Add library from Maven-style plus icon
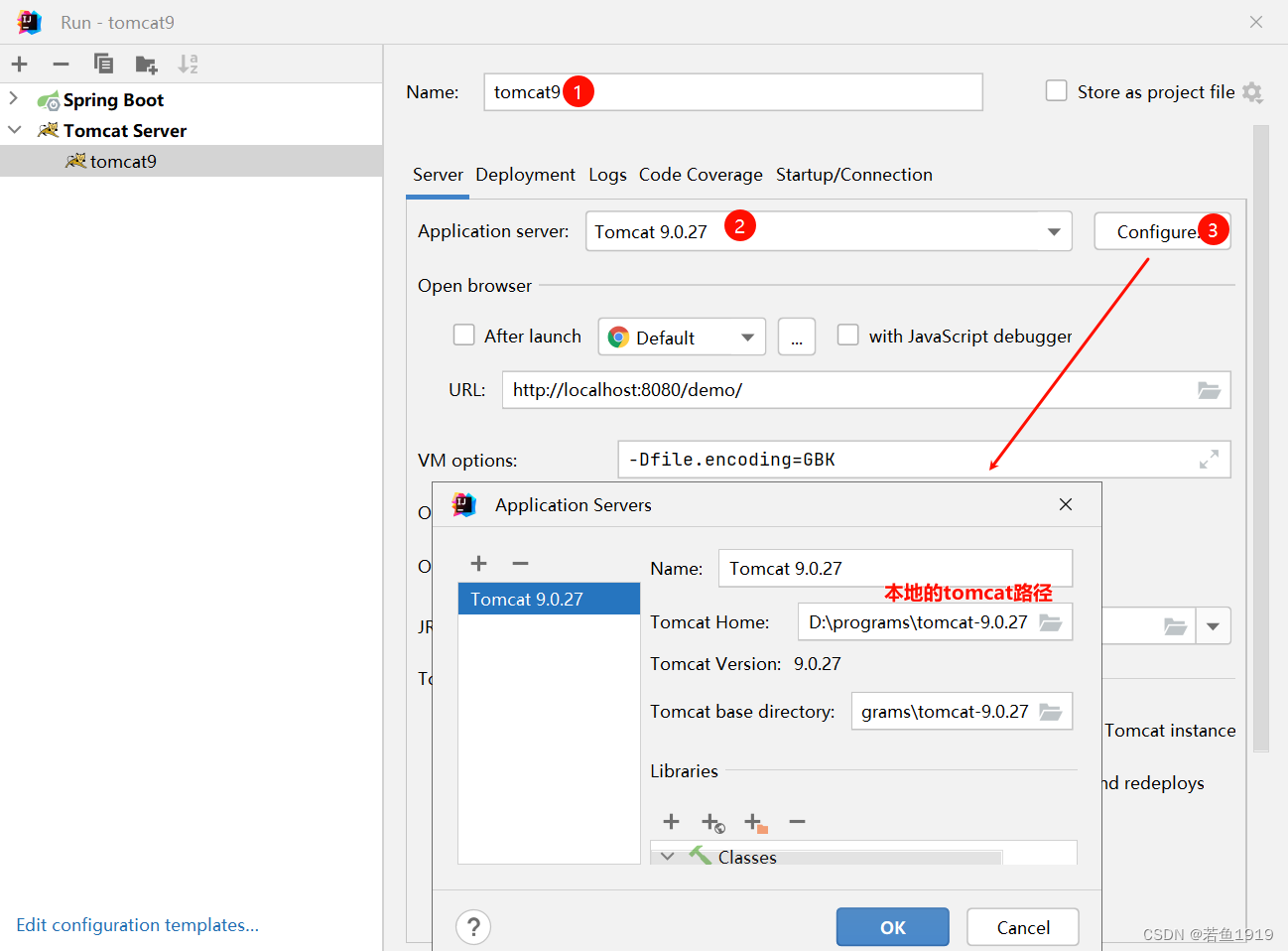 [x=713, y=822]
